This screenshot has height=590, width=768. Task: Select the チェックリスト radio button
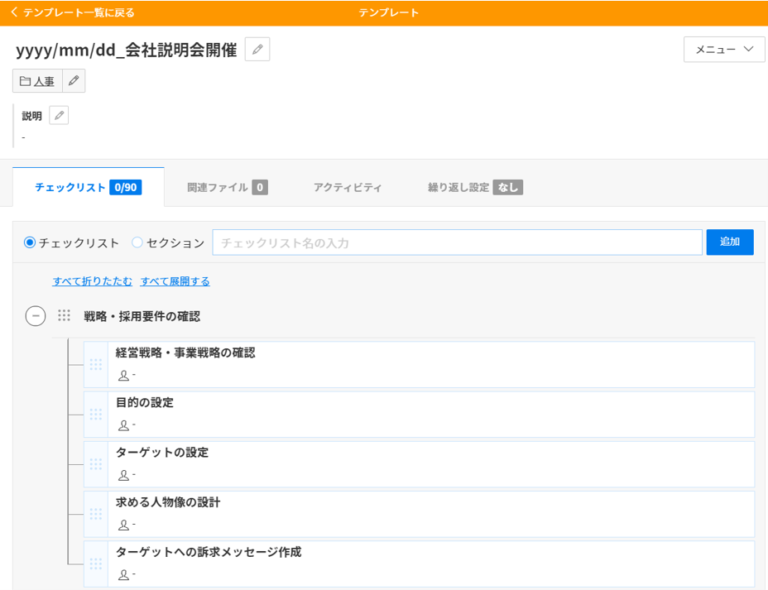(x=30, y=242)
